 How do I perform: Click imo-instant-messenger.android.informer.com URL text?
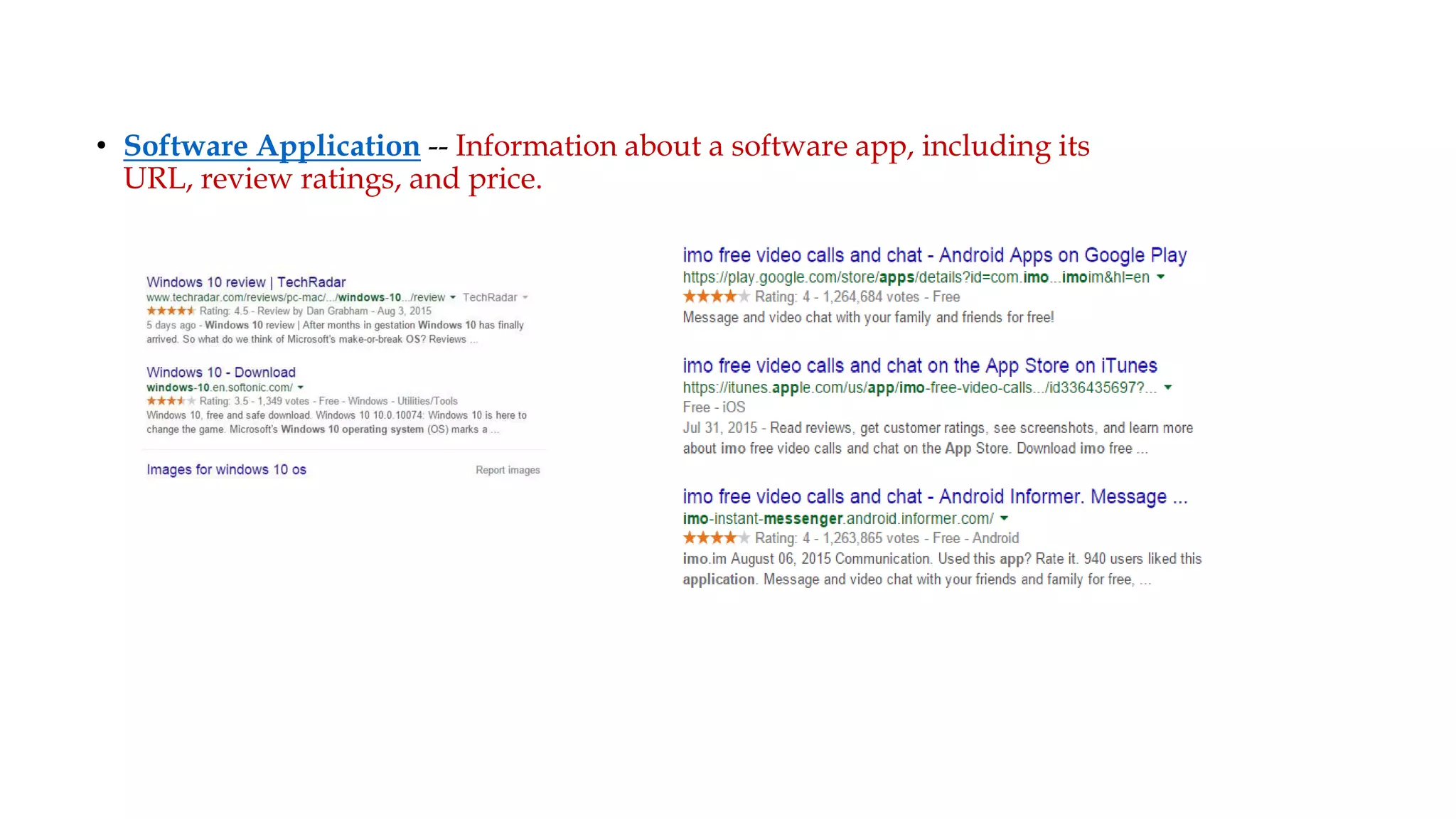pyautogui.click(x=838, y=519)
